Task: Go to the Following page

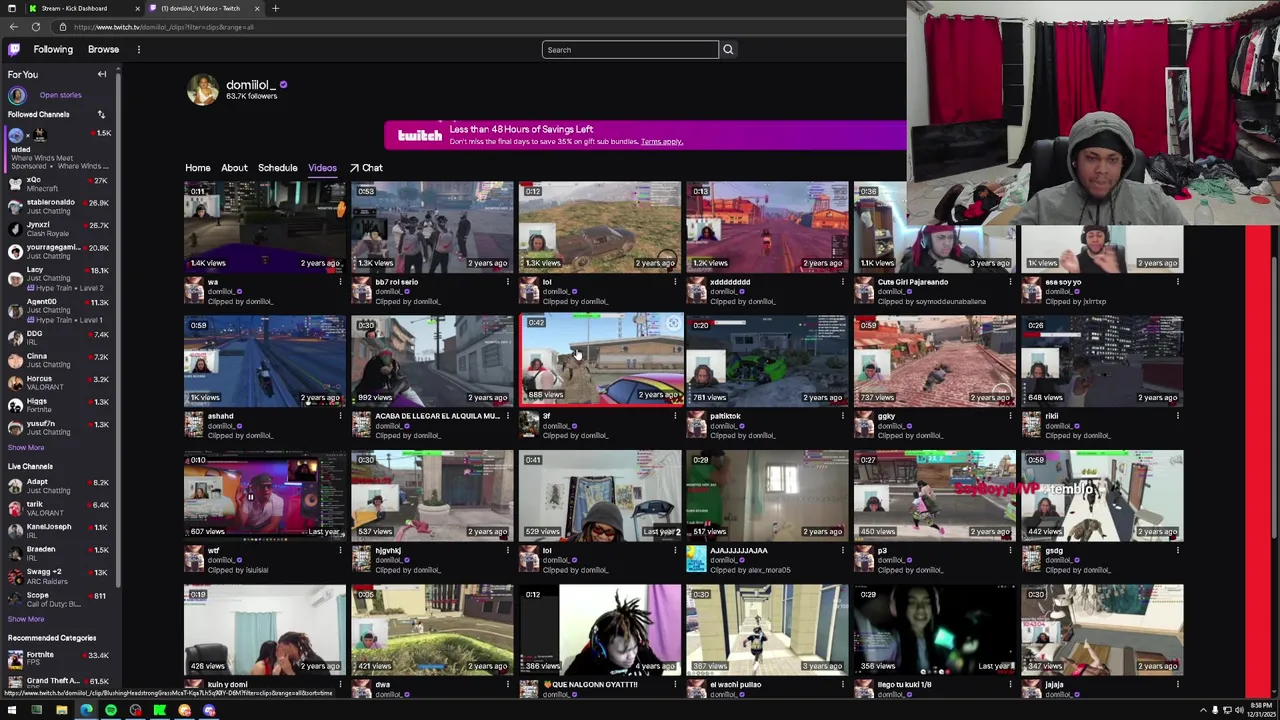Action: click(x=53, y=49)
